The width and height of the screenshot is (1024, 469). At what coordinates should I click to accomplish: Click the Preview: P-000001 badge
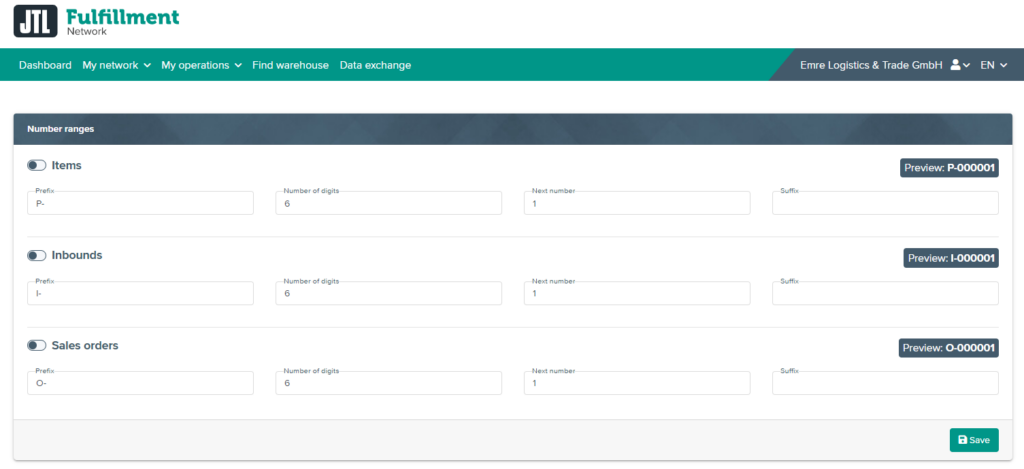click(950, 168)
